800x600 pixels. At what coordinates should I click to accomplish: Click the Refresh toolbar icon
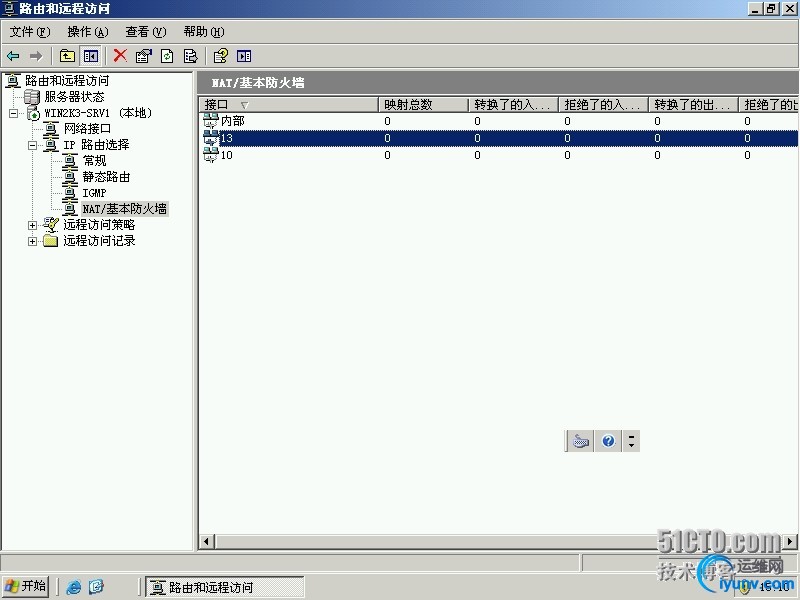(167, 56)
